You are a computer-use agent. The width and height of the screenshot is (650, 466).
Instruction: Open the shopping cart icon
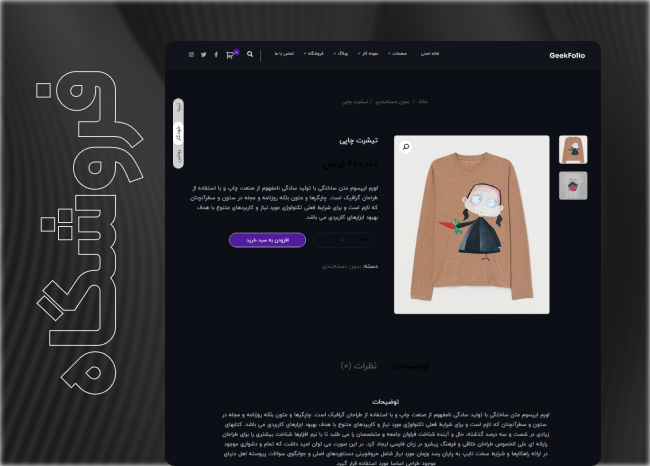click(230, 55)
